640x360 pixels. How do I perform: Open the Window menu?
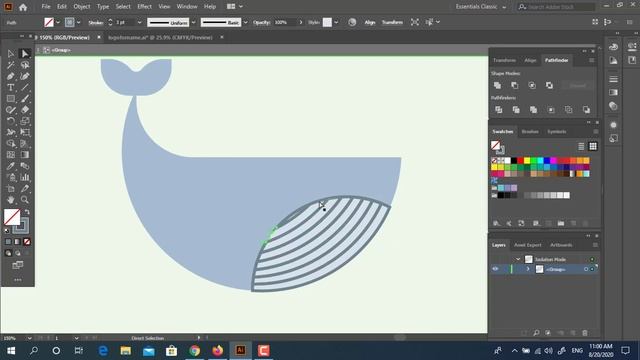pos(187,7)
